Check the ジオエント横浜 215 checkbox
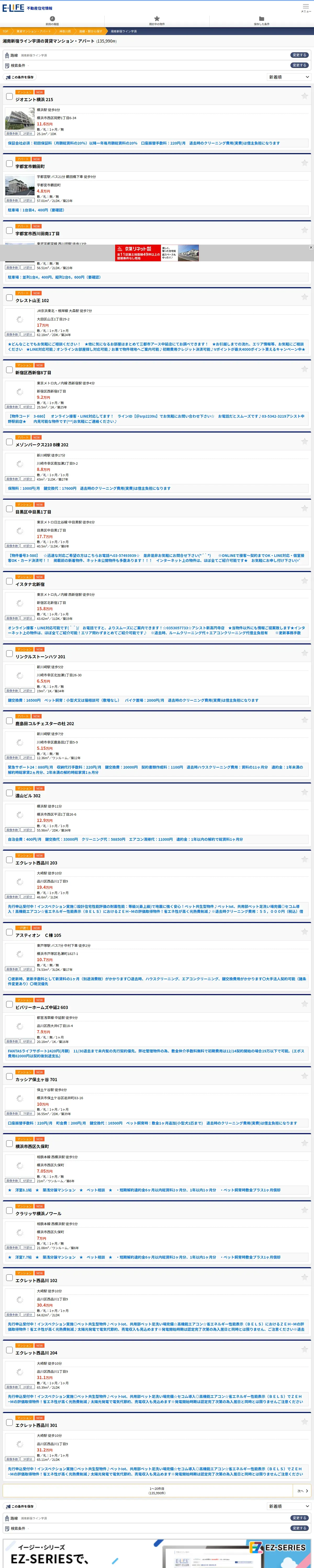Viewport: 314px width, 1568px height. [9, 96]
